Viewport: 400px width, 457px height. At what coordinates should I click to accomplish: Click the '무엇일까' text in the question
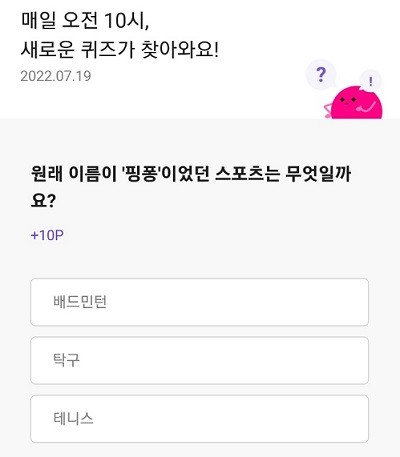coord(318,174)
